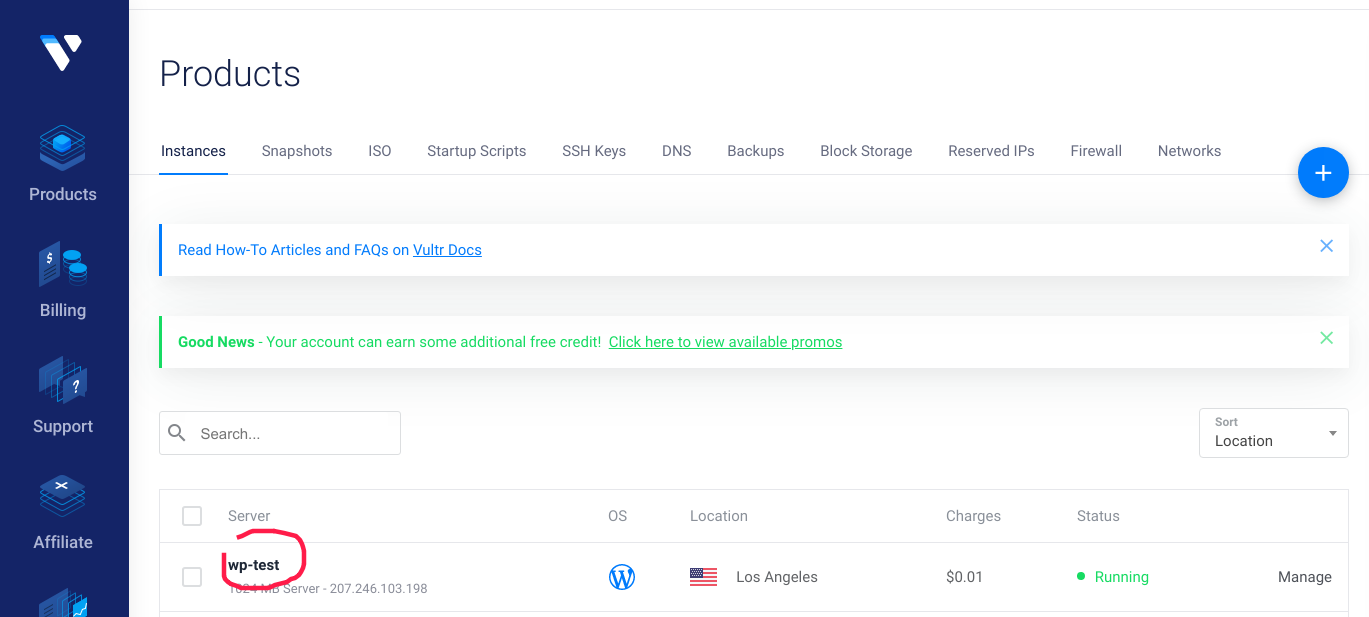This screenshot has width=1369, height=617.
Task: Dismiss the Good News promo banner
Action: tap(1326, 338)
